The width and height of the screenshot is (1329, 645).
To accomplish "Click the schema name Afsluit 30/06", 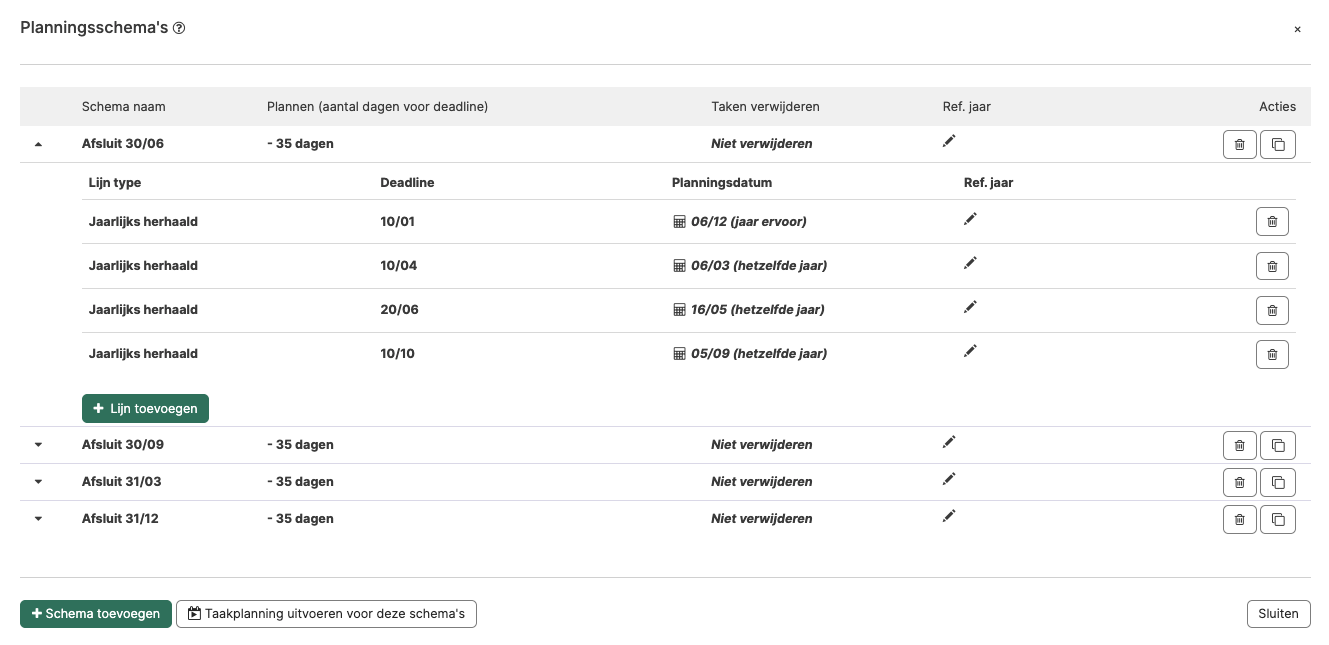I will 123,144.
